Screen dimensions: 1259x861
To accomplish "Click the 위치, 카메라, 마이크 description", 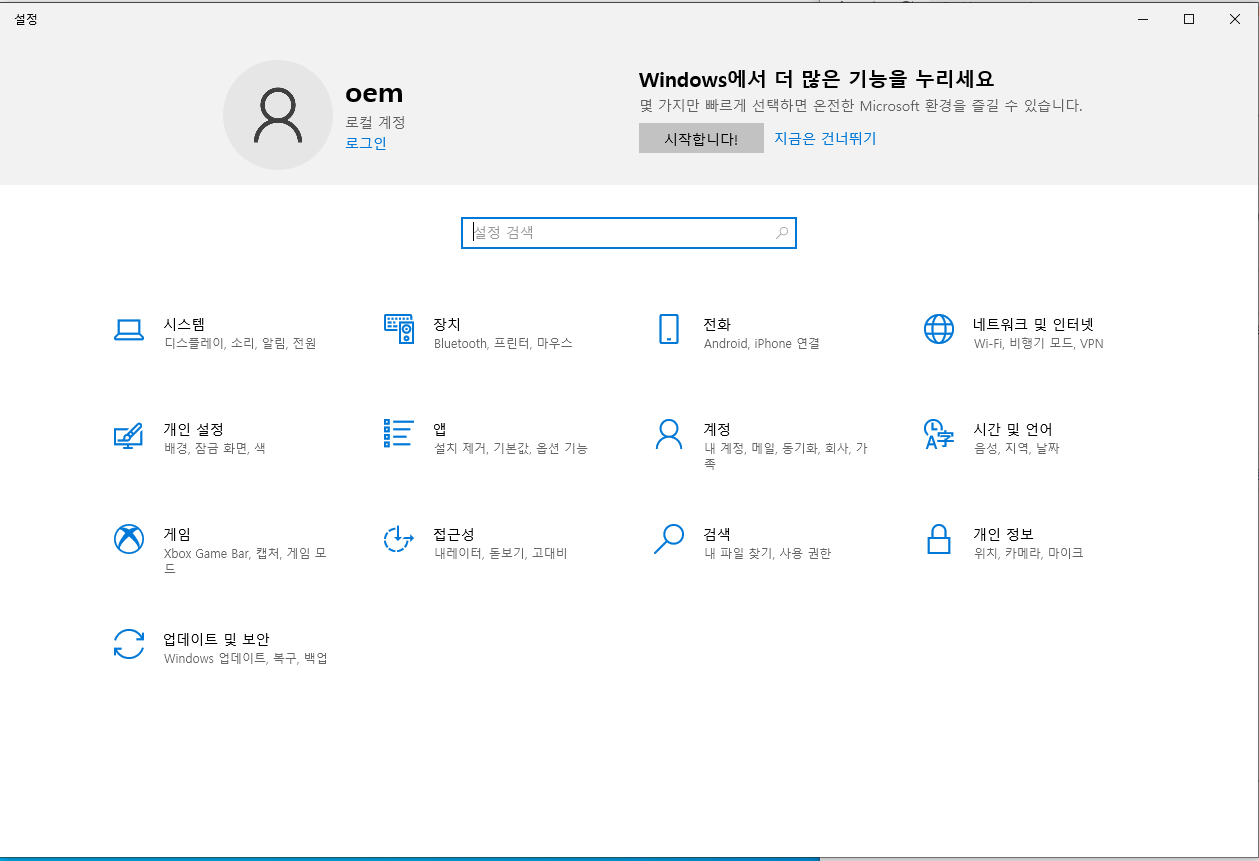I will pos(1029,554).
